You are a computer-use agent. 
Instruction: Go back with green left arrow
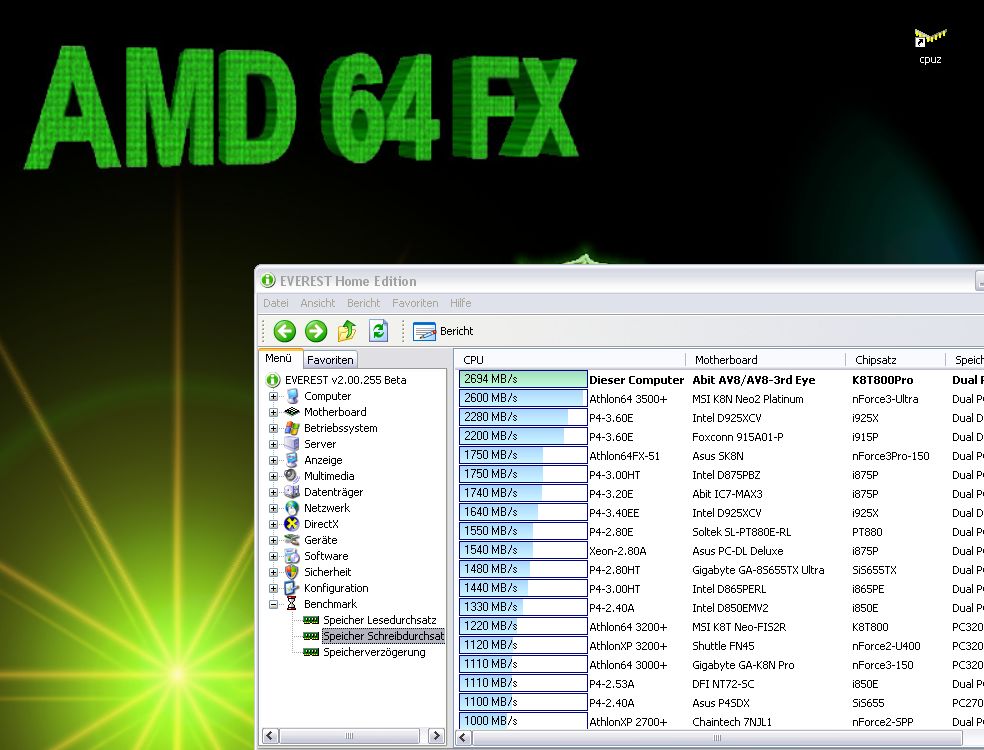(x=284, y=331)
